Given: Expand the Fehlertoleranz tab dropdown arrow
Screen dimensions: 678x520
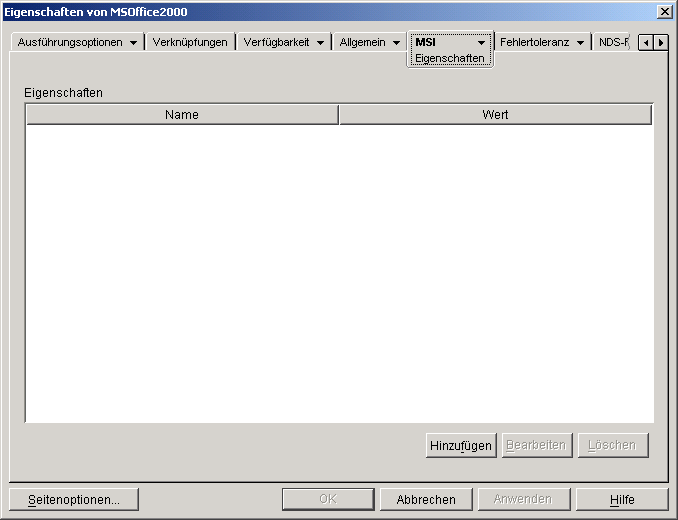Looking at the screenshot, I should click(581, 43).
